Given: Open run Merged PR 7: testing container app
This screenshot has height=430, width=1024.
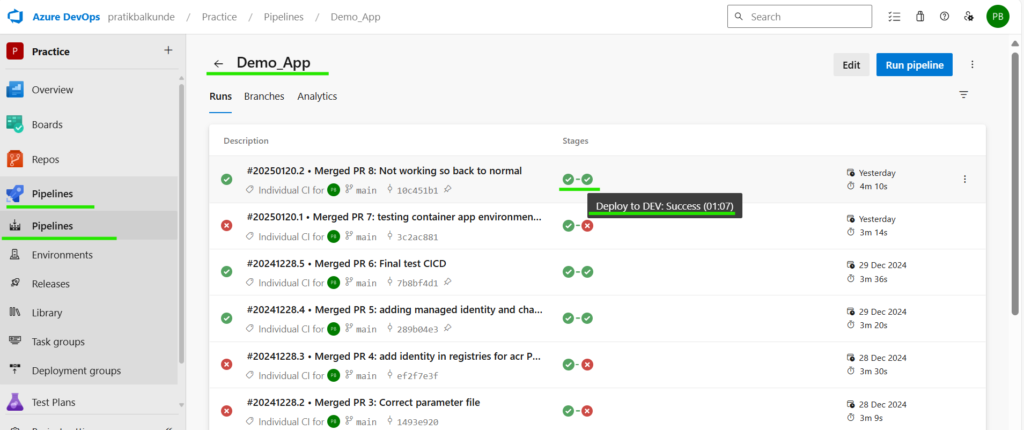Looking at the screenshot, I should (x=394, y=217).
